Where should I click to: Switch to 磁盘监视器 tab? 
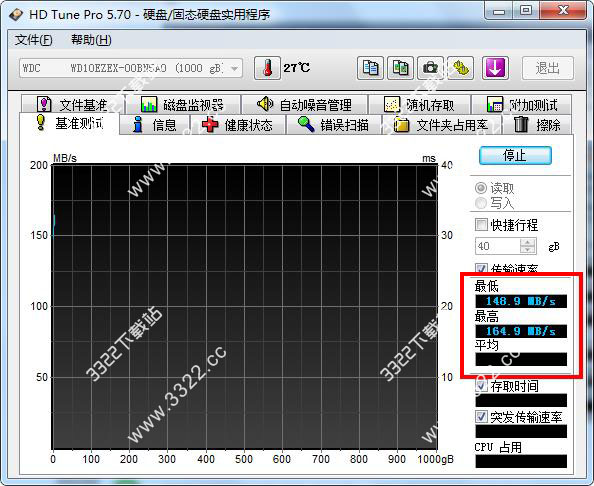click(x=183, y=105)
